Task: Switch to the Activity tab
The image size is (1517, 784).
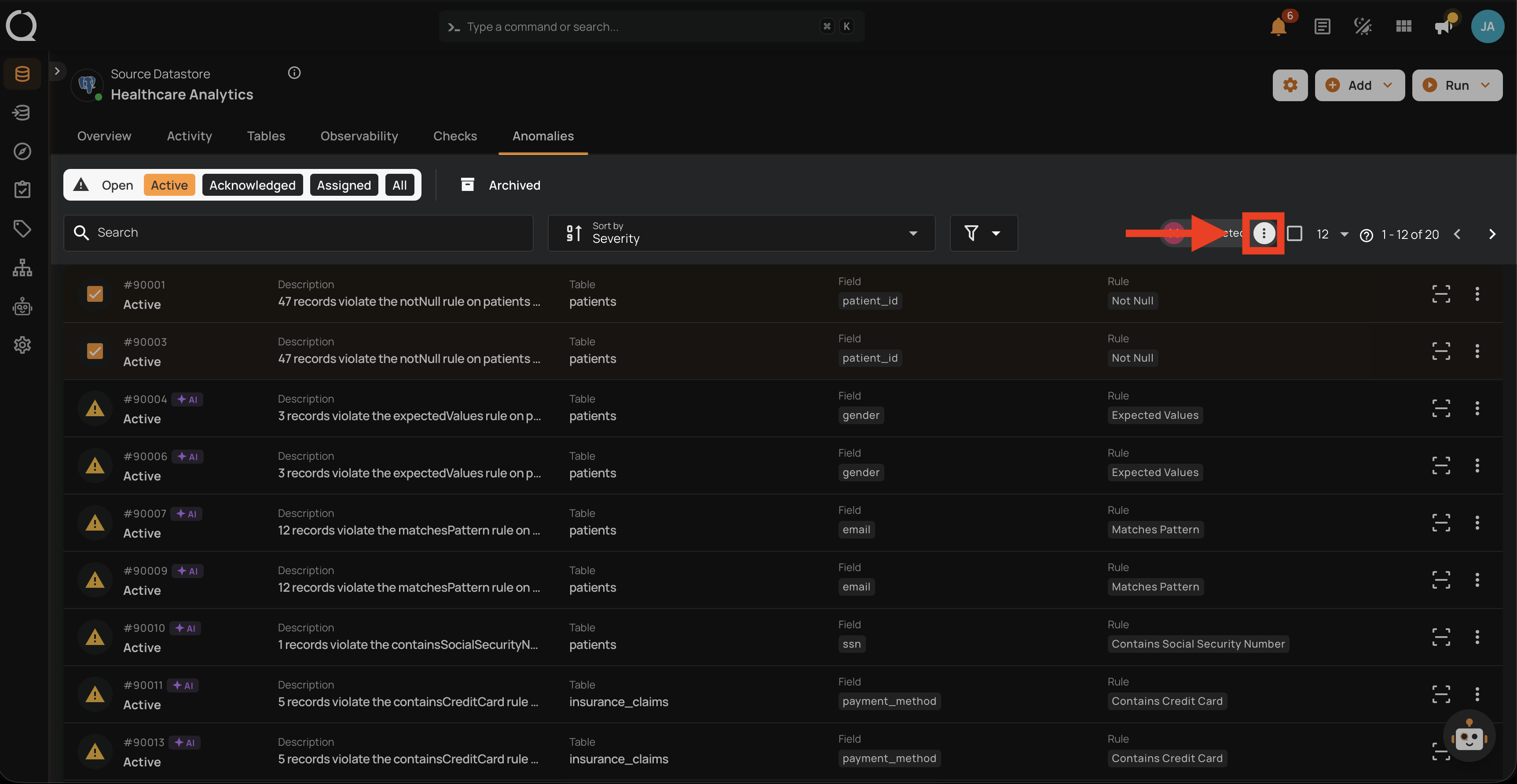Action: tap(189, 136)
